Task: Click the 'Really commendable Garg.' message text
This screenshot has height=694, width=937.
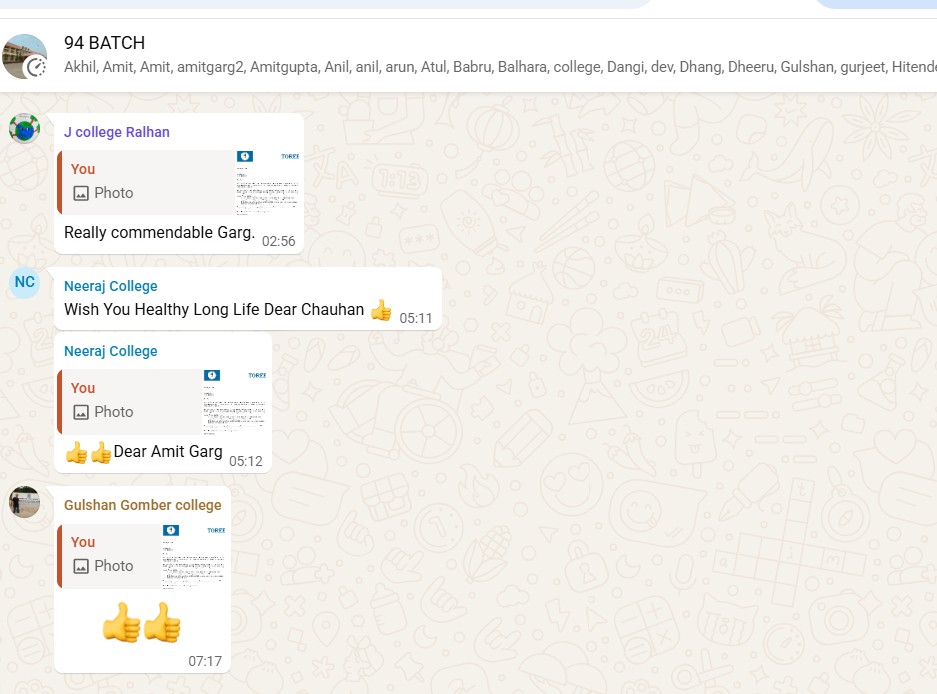Action: (160, 233)
